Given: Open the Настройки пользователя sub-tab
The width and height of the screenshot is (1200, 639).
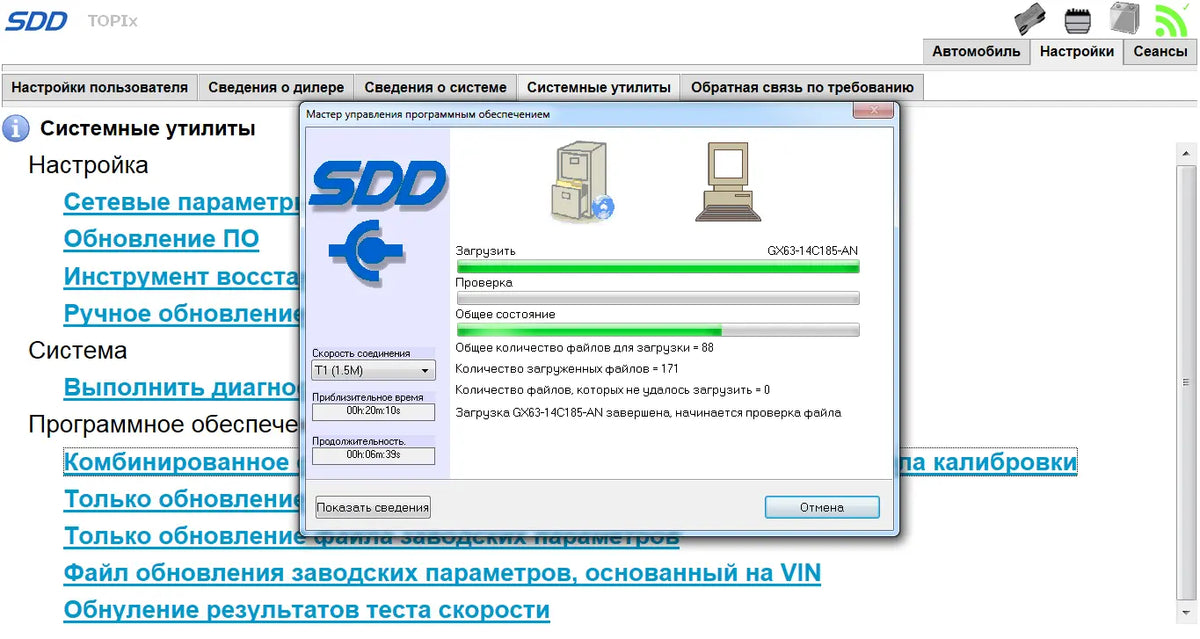Looking at the screenshot, I should 99,88.
